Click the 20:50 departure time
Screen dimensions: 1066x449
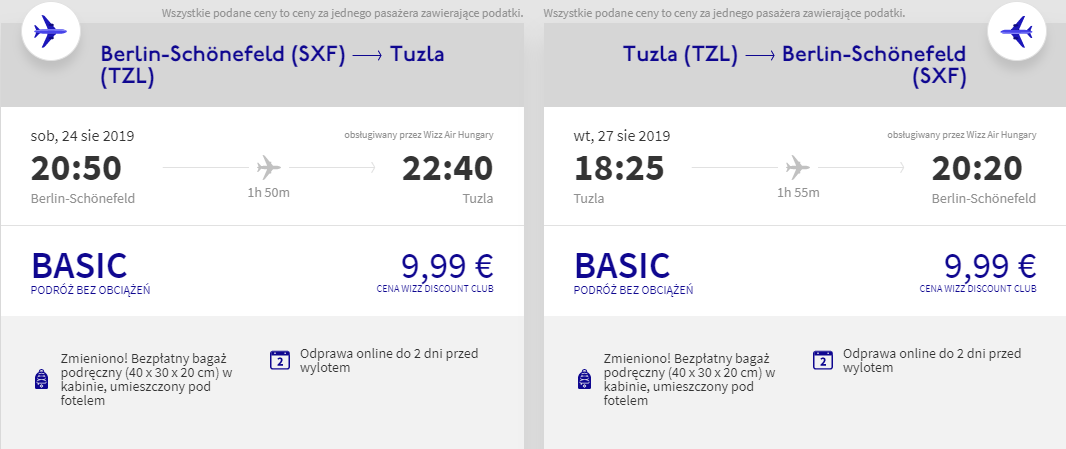tap(76, 169)
